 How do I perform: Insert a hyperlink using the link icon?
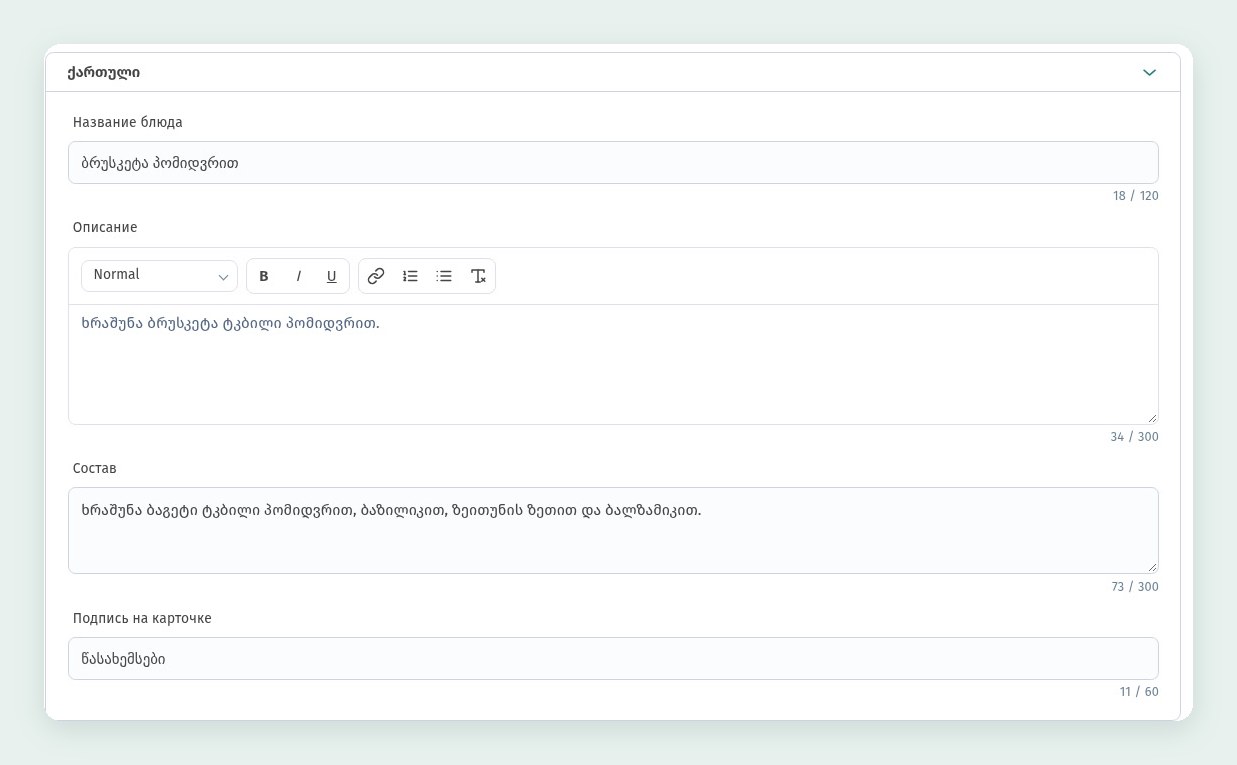pos(376,276)
